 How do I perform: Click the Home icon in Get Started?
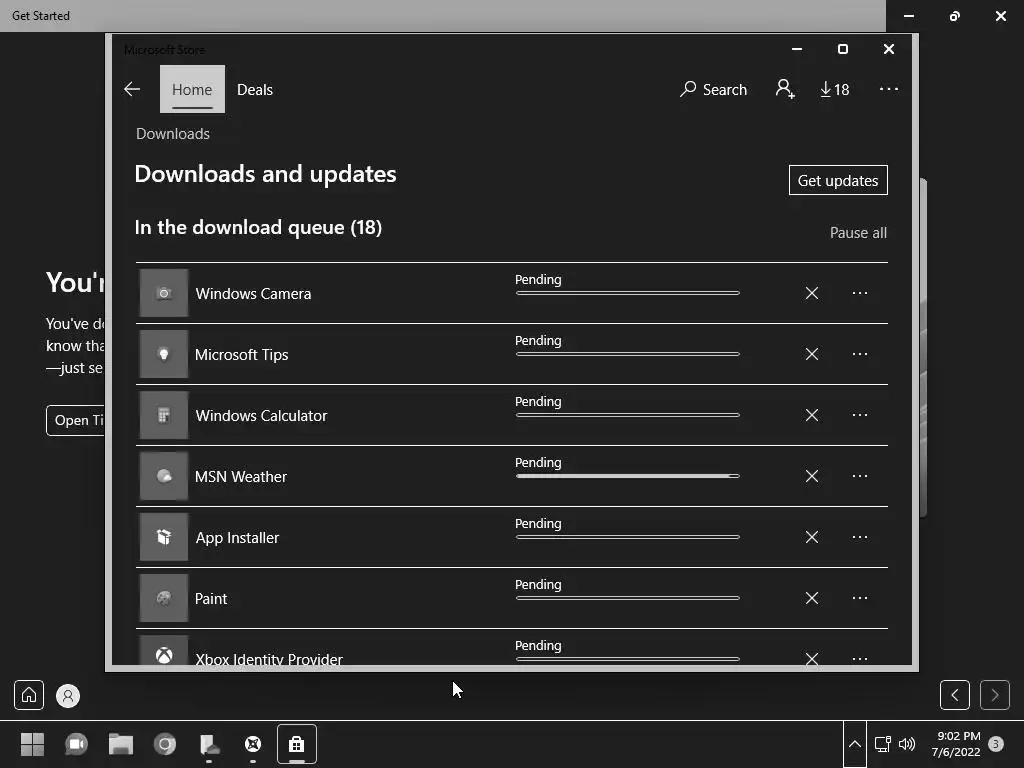pyautogui.click(x=29, y=695)
